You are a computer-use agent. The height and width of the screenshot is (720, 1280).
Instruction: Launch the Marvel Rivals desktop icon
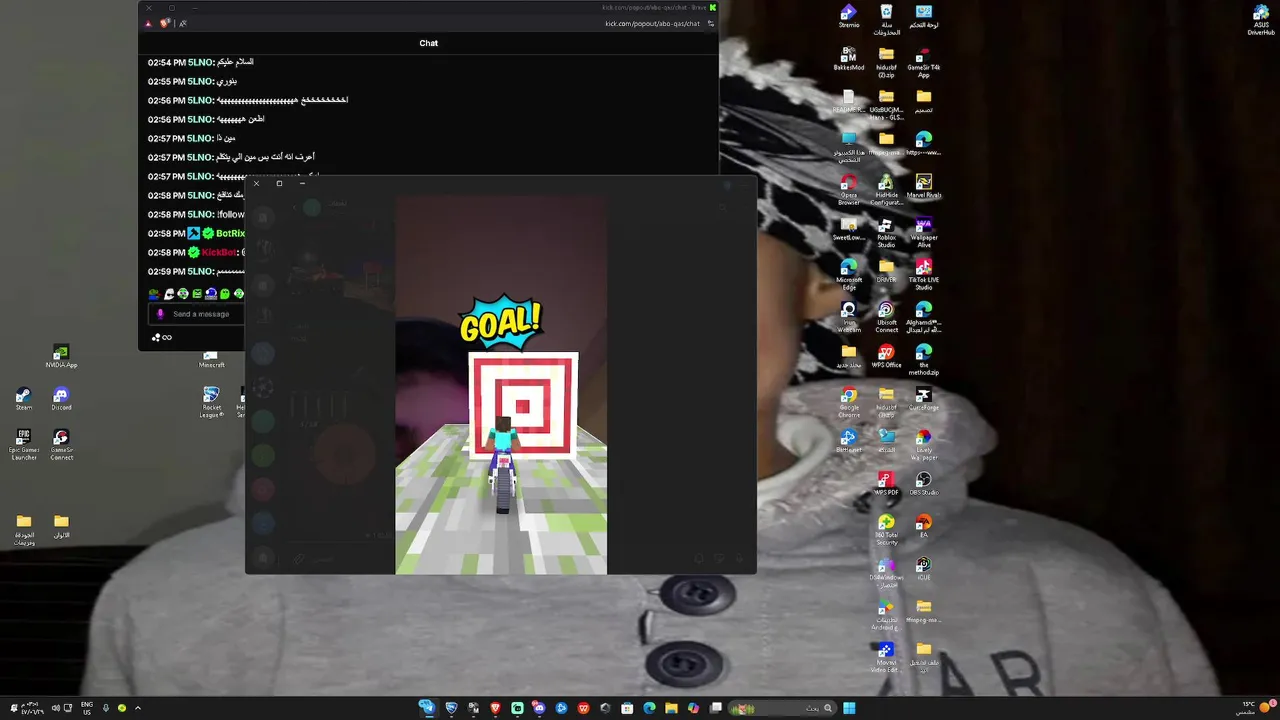pos(924,186)
